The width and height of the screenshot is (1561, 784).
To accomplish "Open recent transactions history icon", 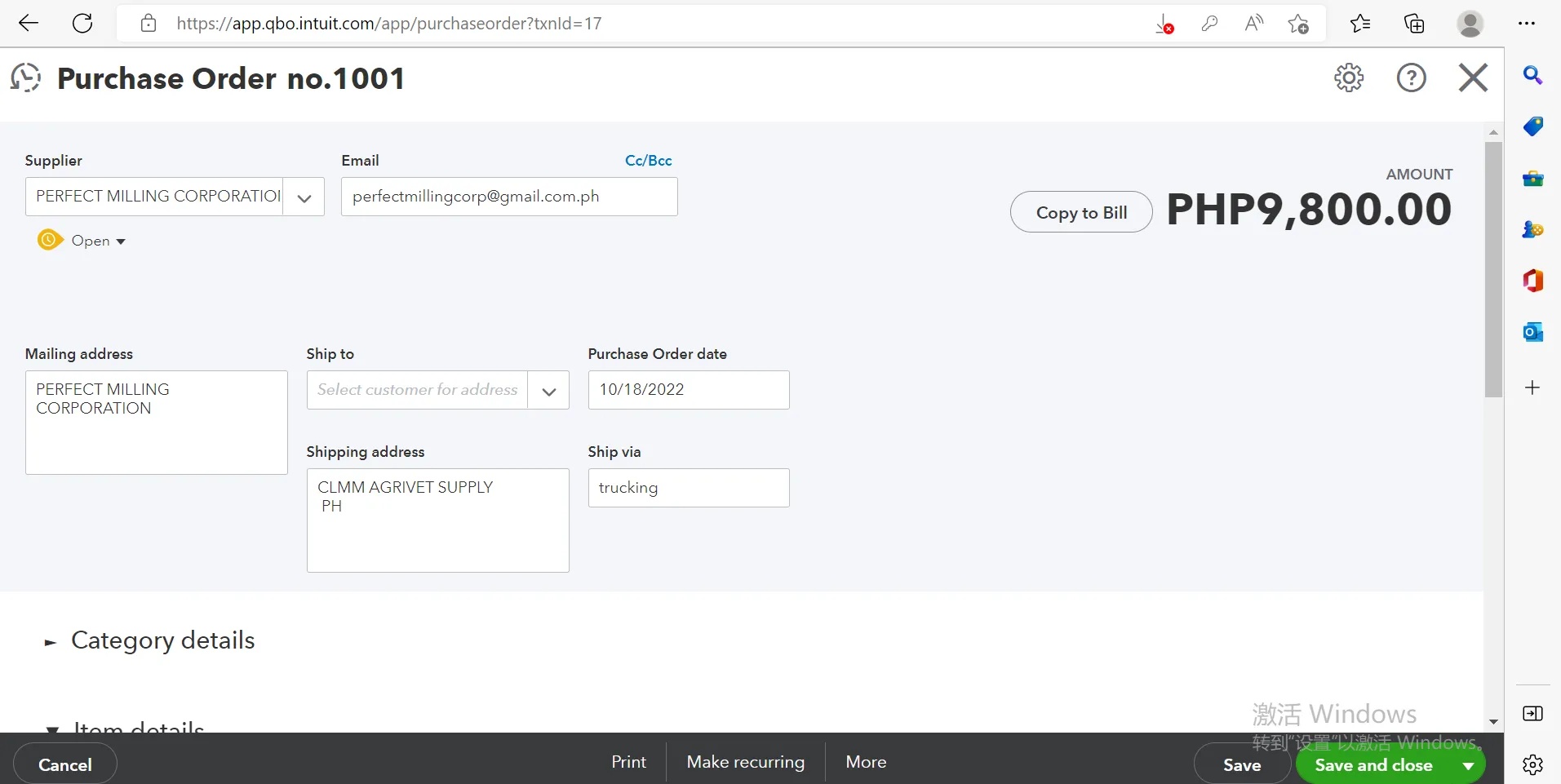I will (26, 78).
